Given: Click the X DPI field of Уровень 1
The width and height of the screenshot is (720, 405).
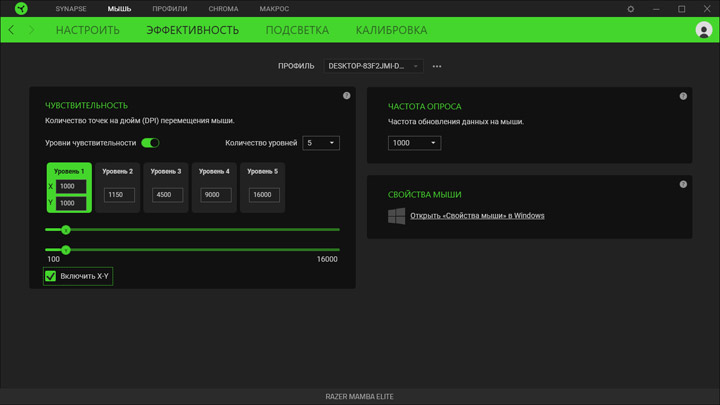Looking at the screenshot, I should (x=71, y=186).
